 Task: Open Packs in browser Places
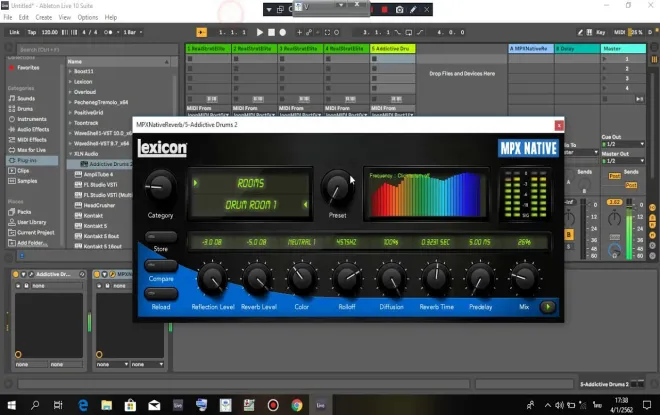[x=24, y=212]
